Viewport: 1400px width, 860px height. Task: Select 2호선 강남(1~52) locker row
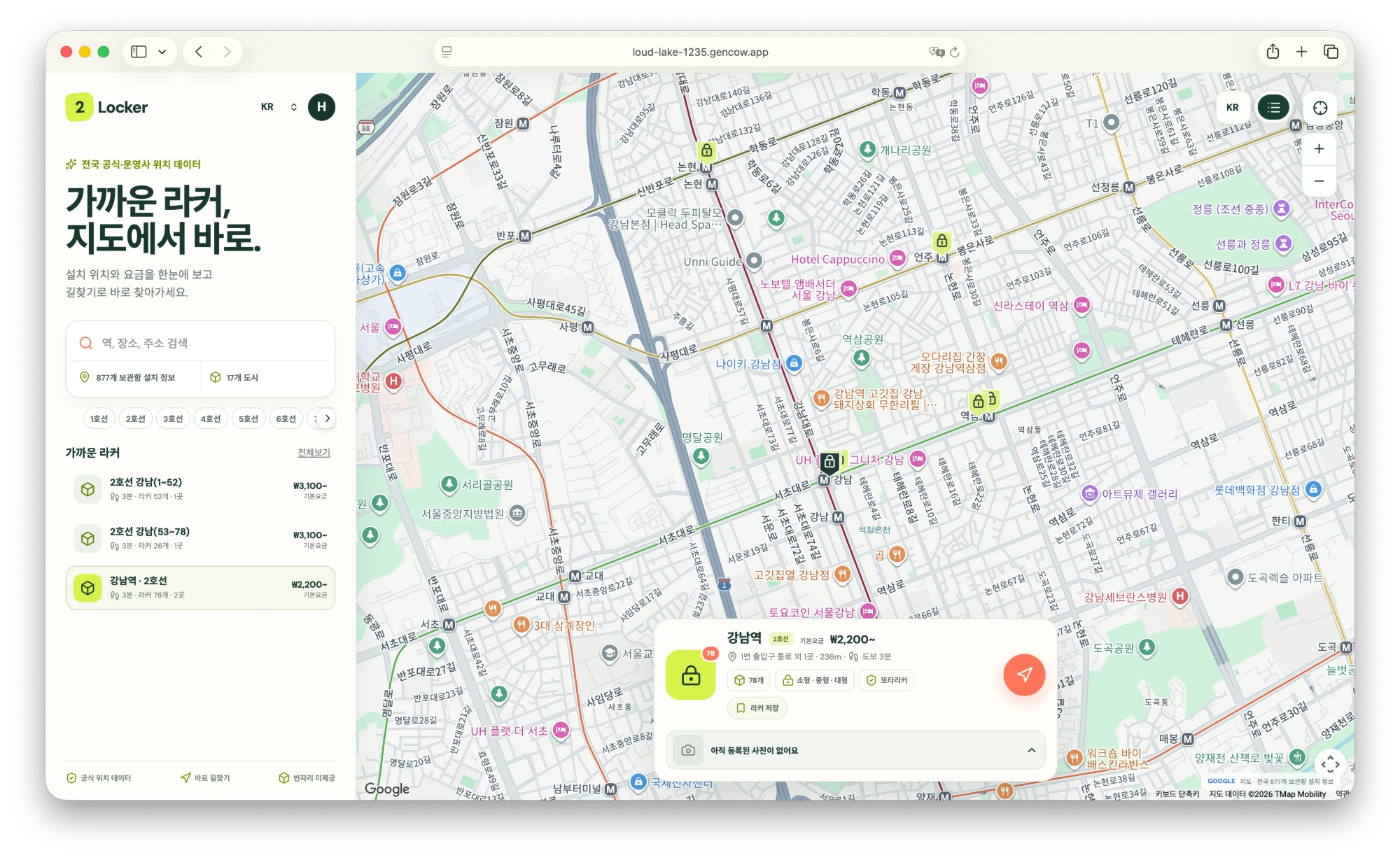[200, 489]
